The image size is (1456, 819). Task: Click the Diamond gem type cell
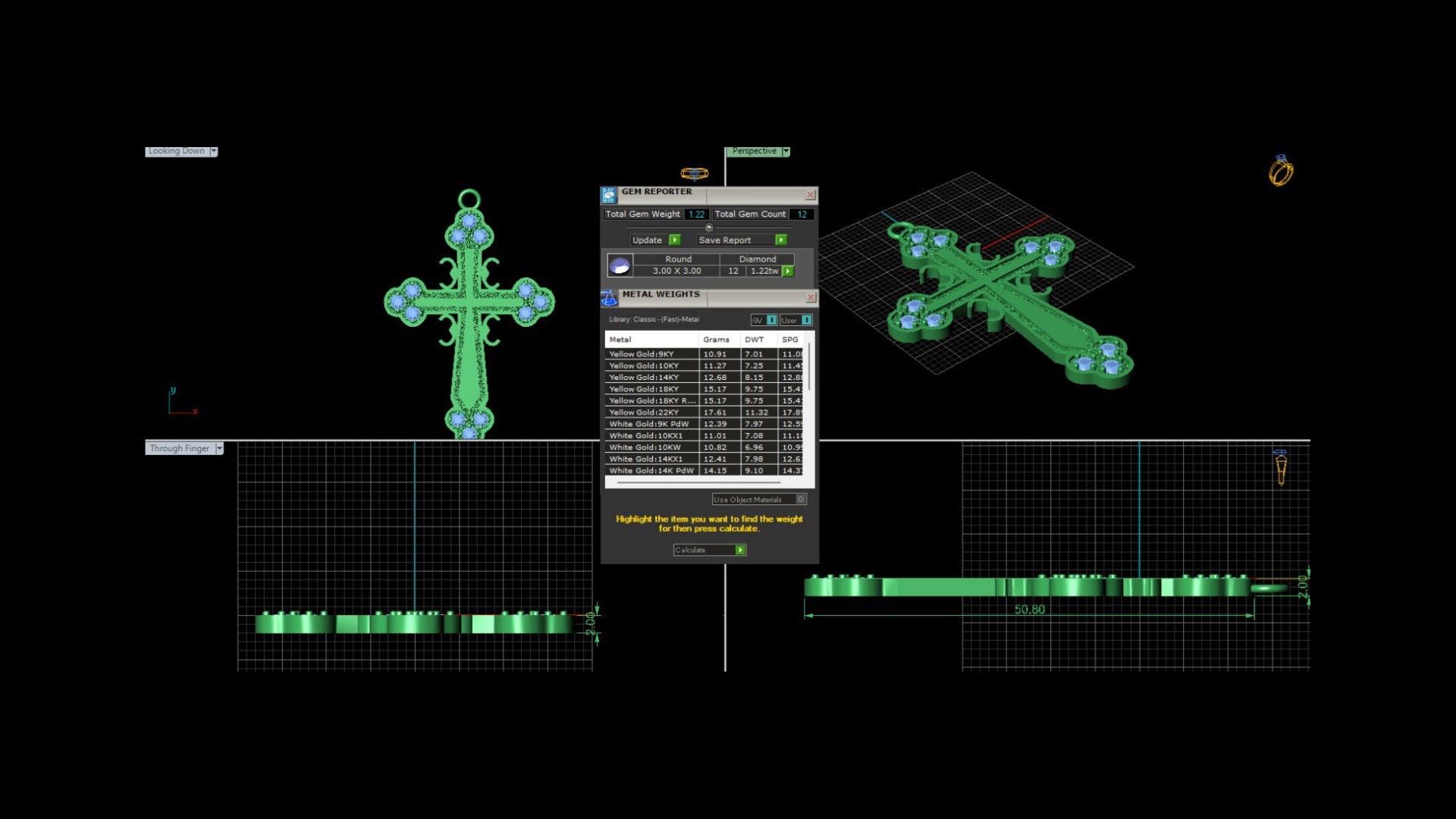click(758, 259)
